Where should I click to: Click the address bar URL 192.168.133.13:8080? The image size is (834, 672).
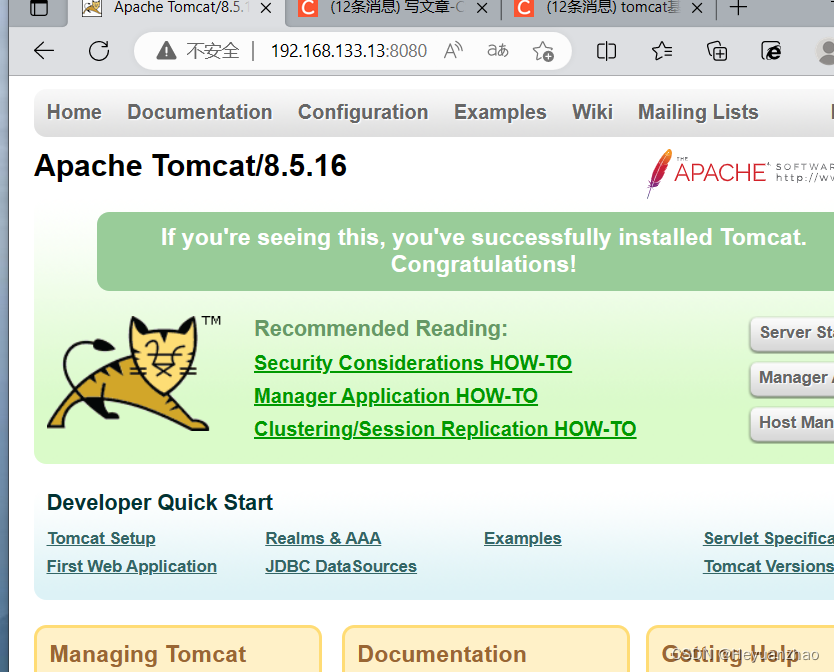(349, 51)
